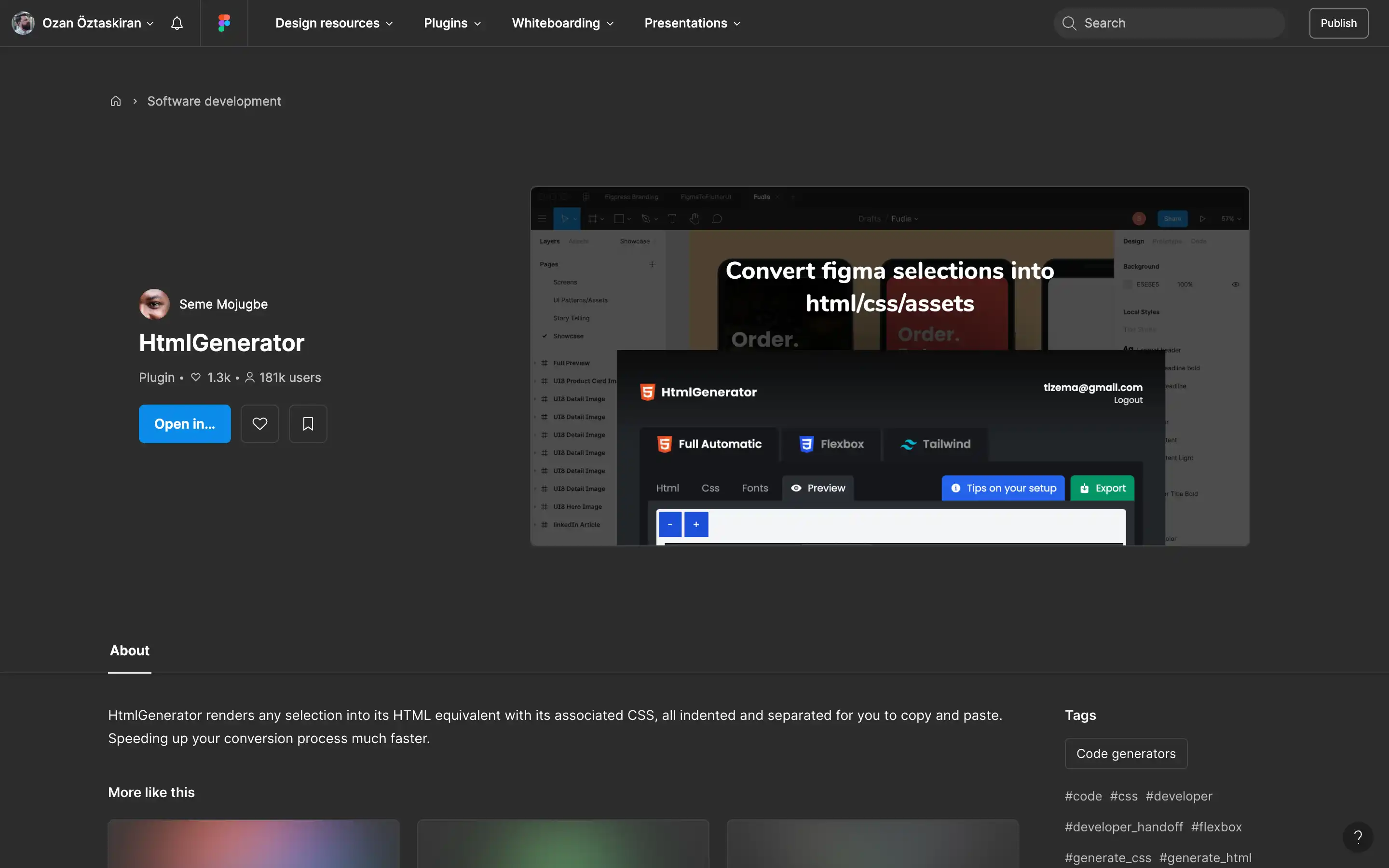Open second More like this card
Screen dimensions: 1389x868
click(x=563, y=844)
